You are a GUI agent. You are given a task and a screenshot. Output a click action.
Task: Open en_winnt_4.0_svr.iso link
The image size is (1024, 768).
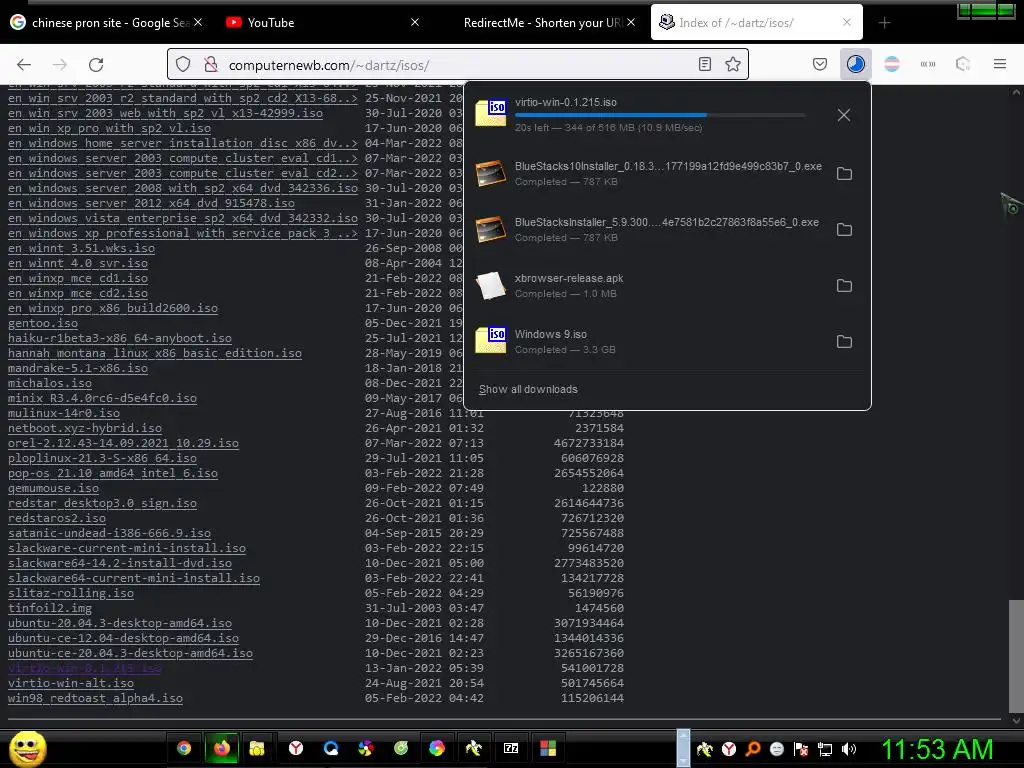pyautogui.click(x=78, y=263)
